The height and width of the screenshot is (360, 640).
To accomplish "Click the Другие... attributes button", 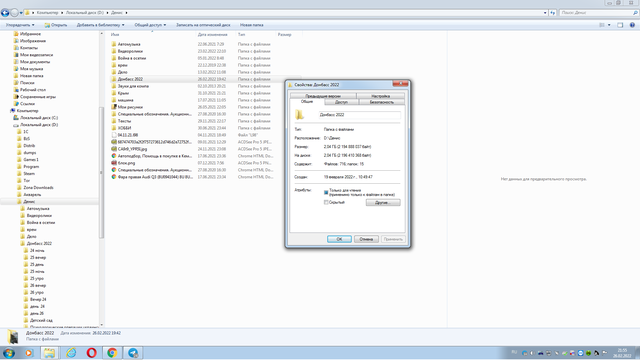I will (383, 202).
